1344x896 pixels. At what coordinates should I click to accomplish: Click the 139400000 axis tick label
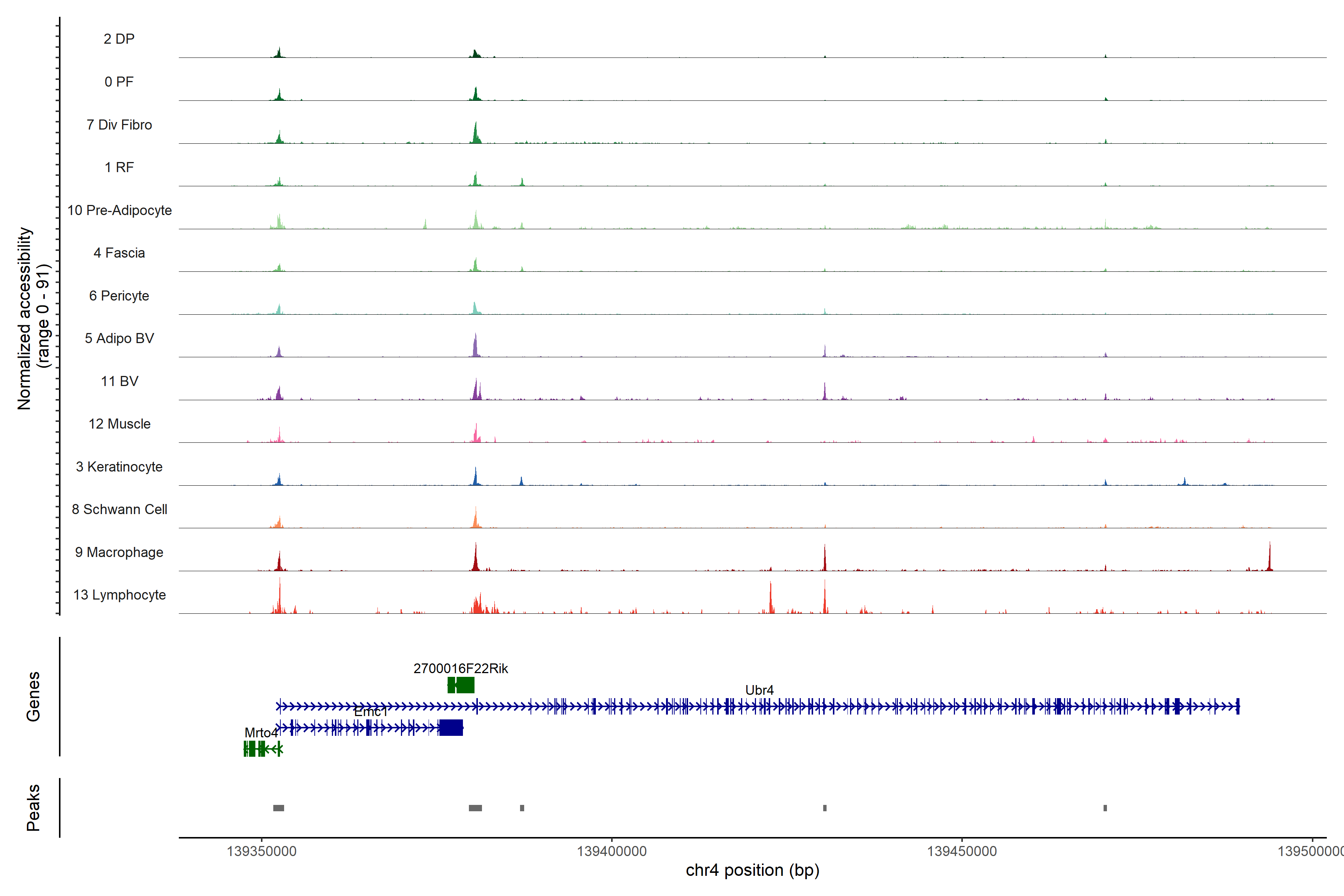click(612, 852)
